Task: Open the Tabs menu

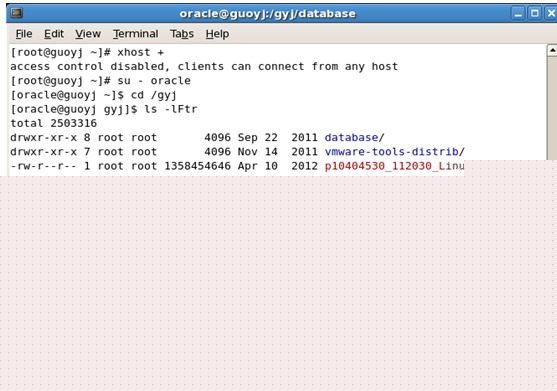Action: point(182,34)
